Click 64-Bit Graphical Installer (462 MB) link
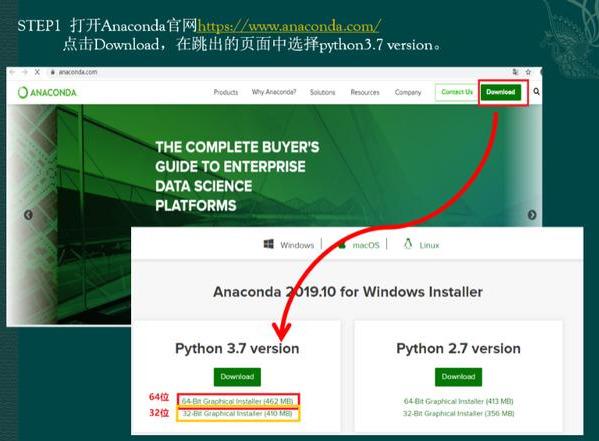This screenshot has height=441, width=599. (x=238, y=401)
